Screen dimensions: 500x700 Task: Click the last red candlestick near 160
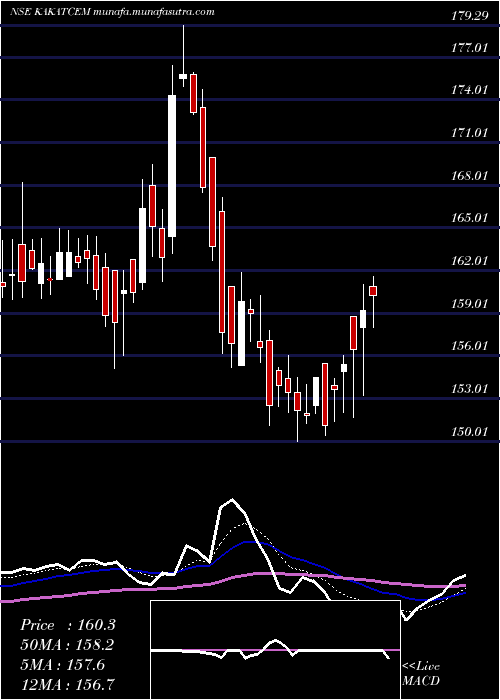point(373,291)
